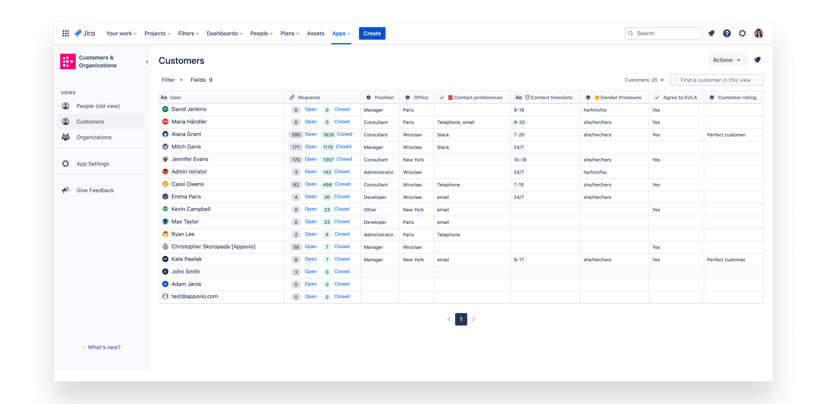Screen dimensions: 827x404
Task: Click the Contact timeslots column header
Action: click(545, 98)
